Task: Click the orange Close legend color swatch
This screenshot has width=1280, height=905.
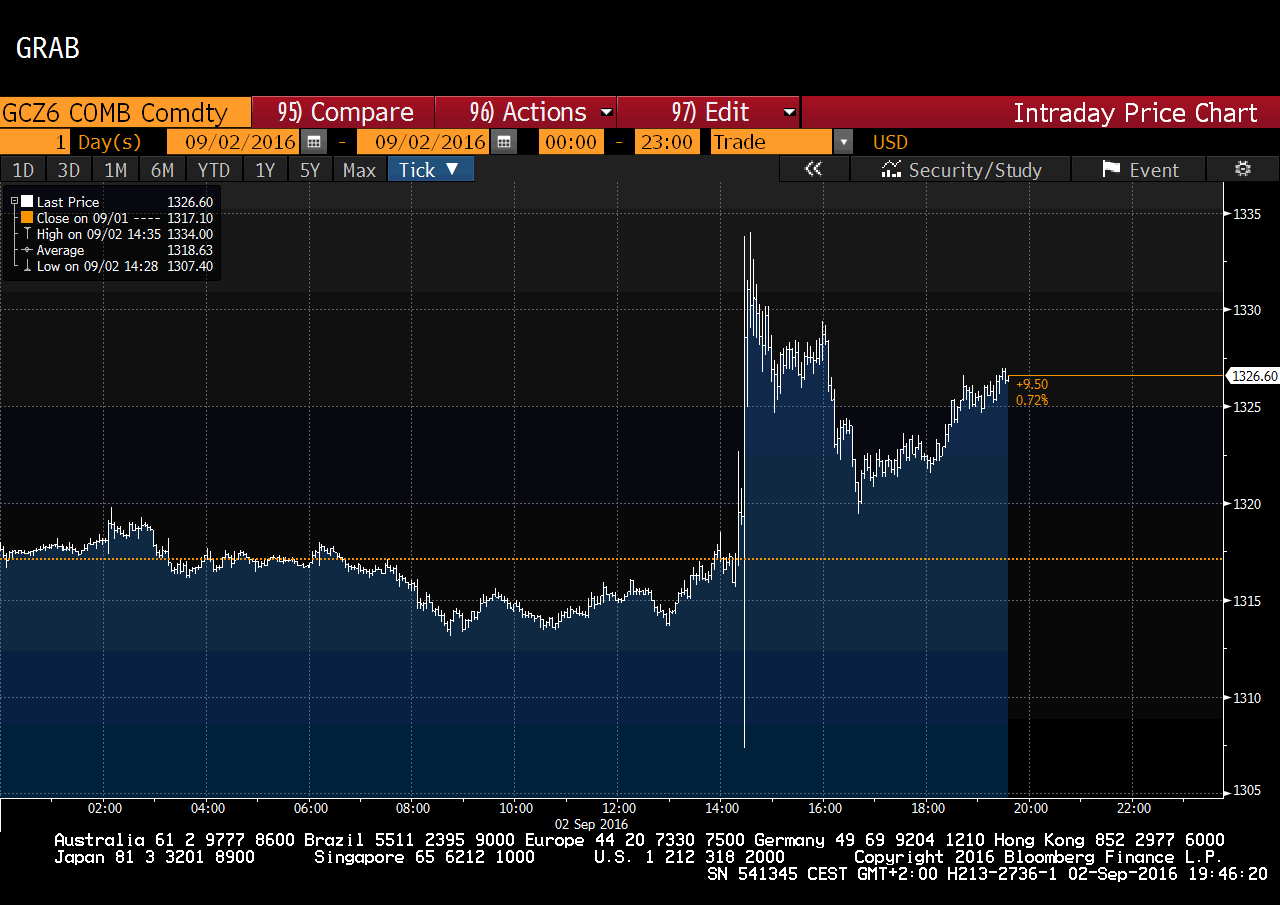Action: click(x=27, y=218)
